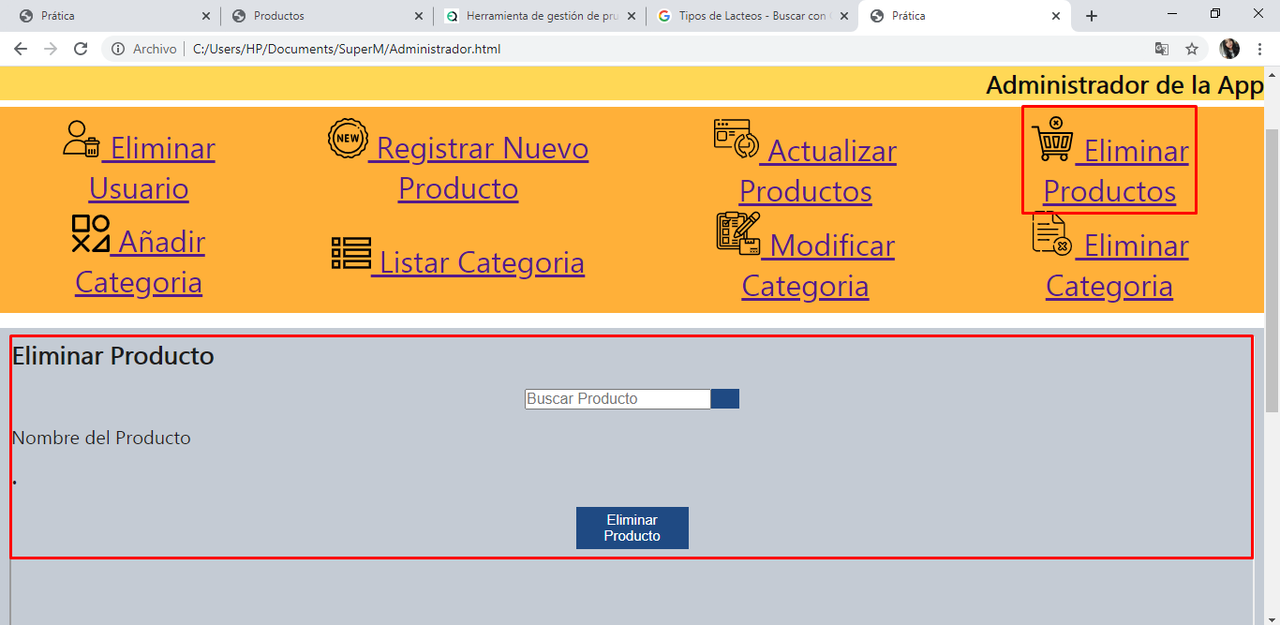Reload the Administrador.html page
Screen dimensions: 1280x625
[81, 49]
